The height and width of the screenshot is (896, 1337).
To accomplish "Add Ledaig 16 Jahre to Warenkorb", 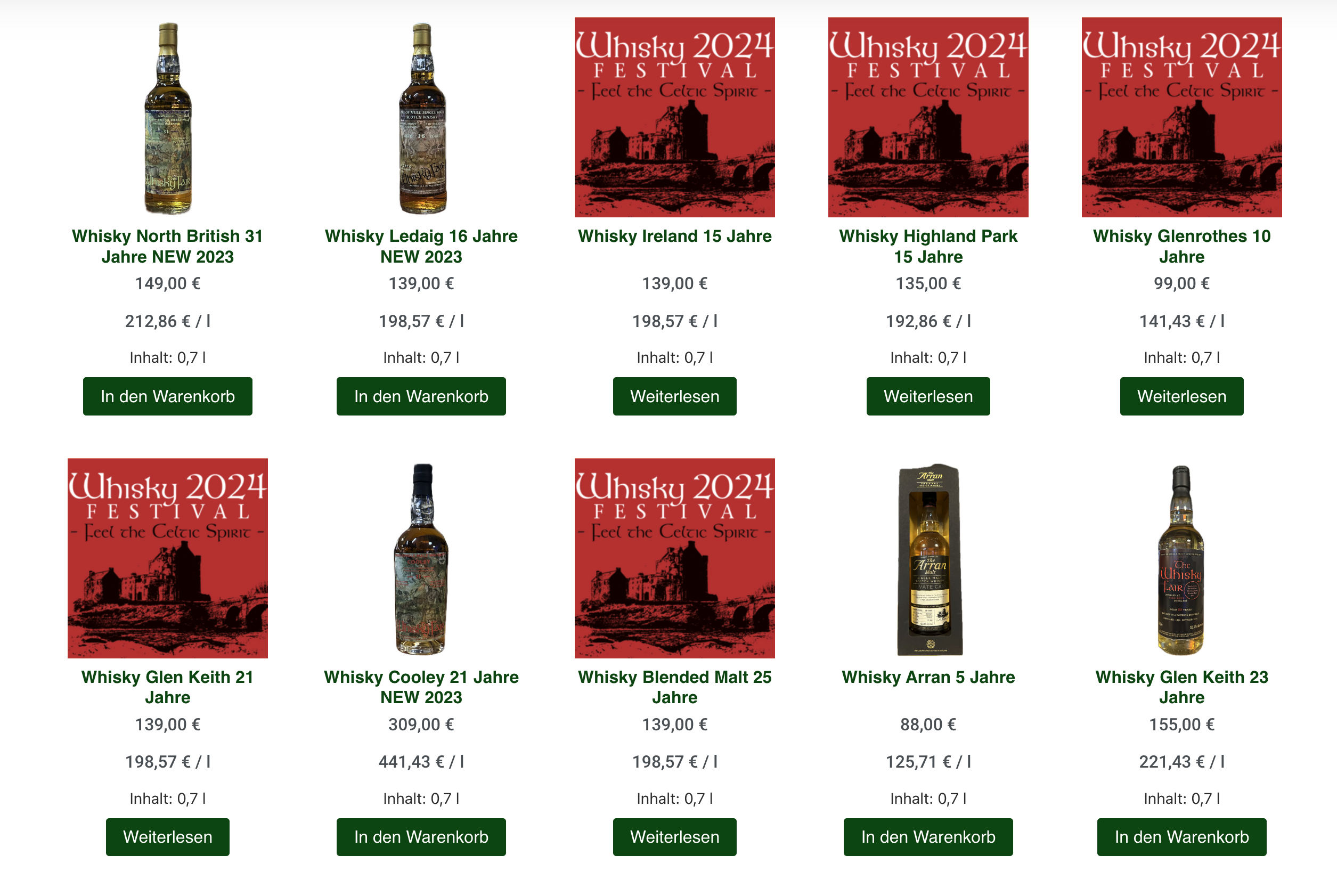I will (421, 396).
